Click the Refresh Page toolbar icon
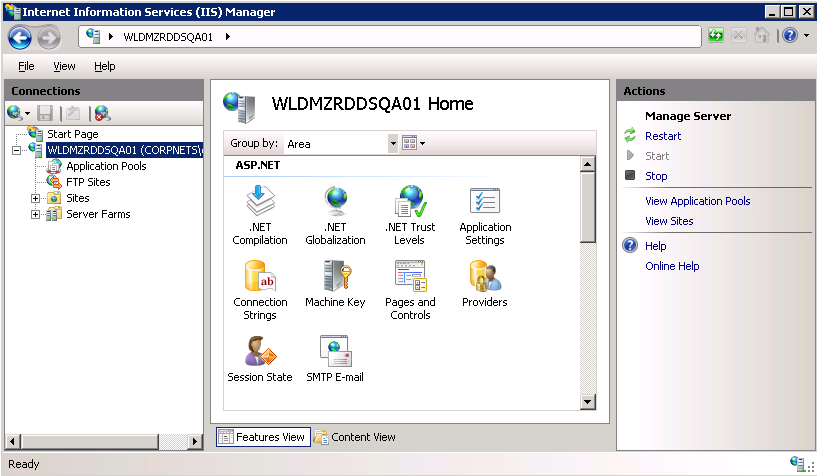The width and height of the screenshot is (817, 476). coord(716,35)
